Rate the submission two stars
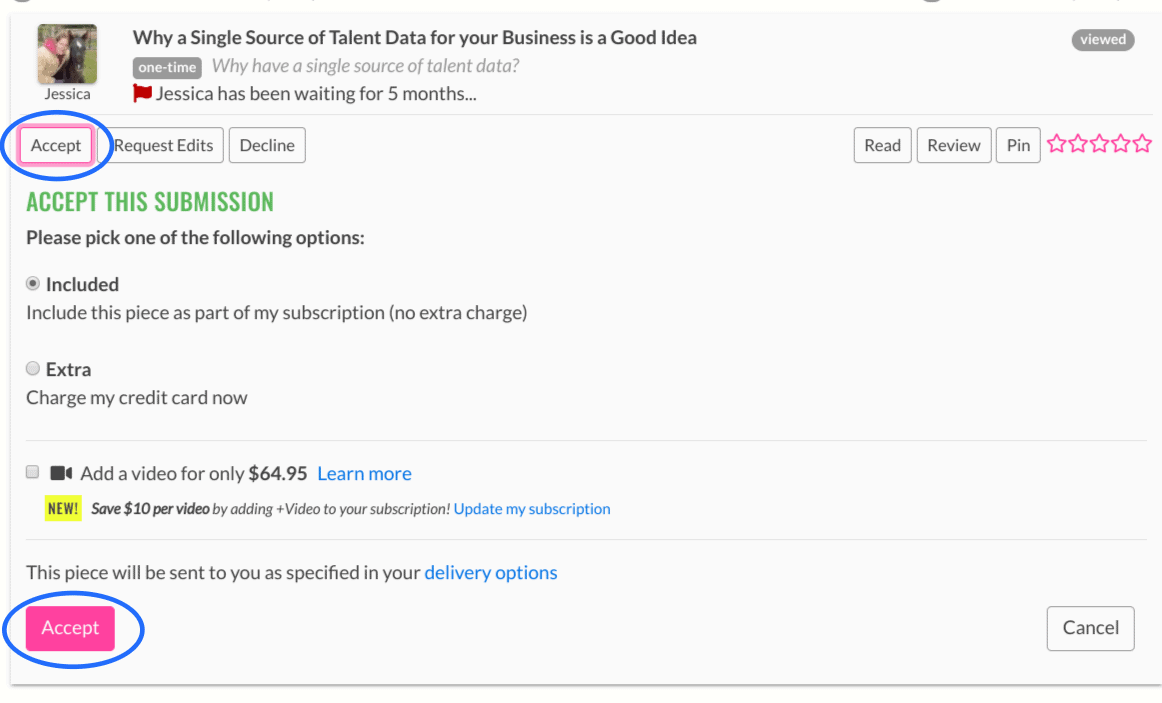 click(x=1078, y=144)
